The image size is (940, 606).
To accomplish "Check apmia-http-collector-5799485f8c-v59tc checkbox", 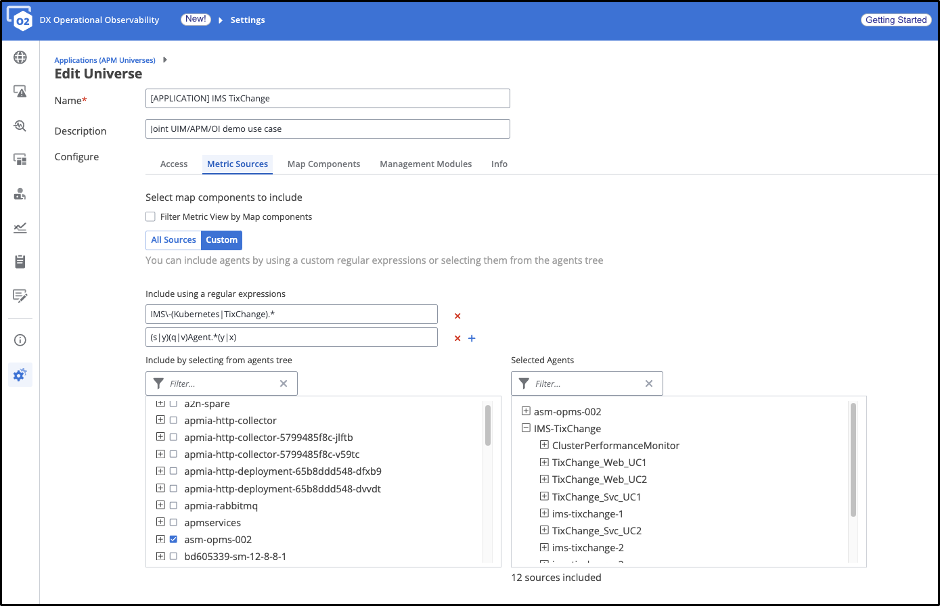I will tap(173, 454).
